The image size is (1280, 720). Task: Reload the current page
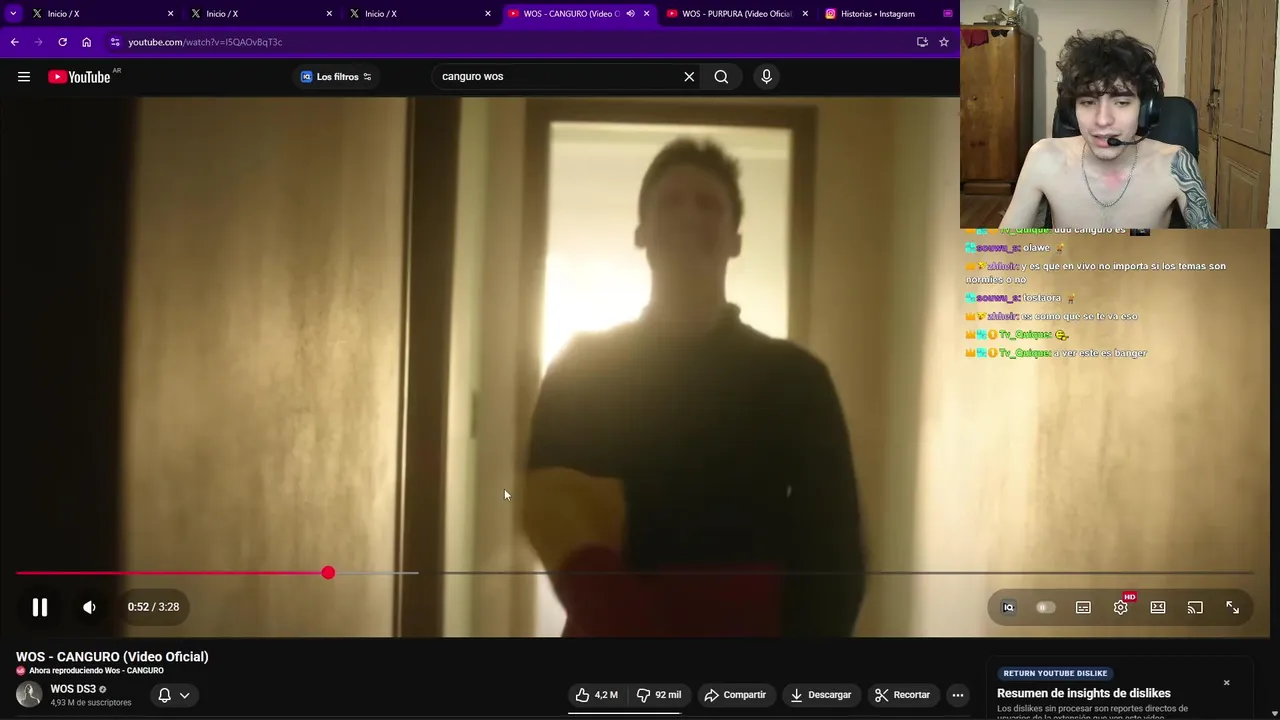pos(62,42)
